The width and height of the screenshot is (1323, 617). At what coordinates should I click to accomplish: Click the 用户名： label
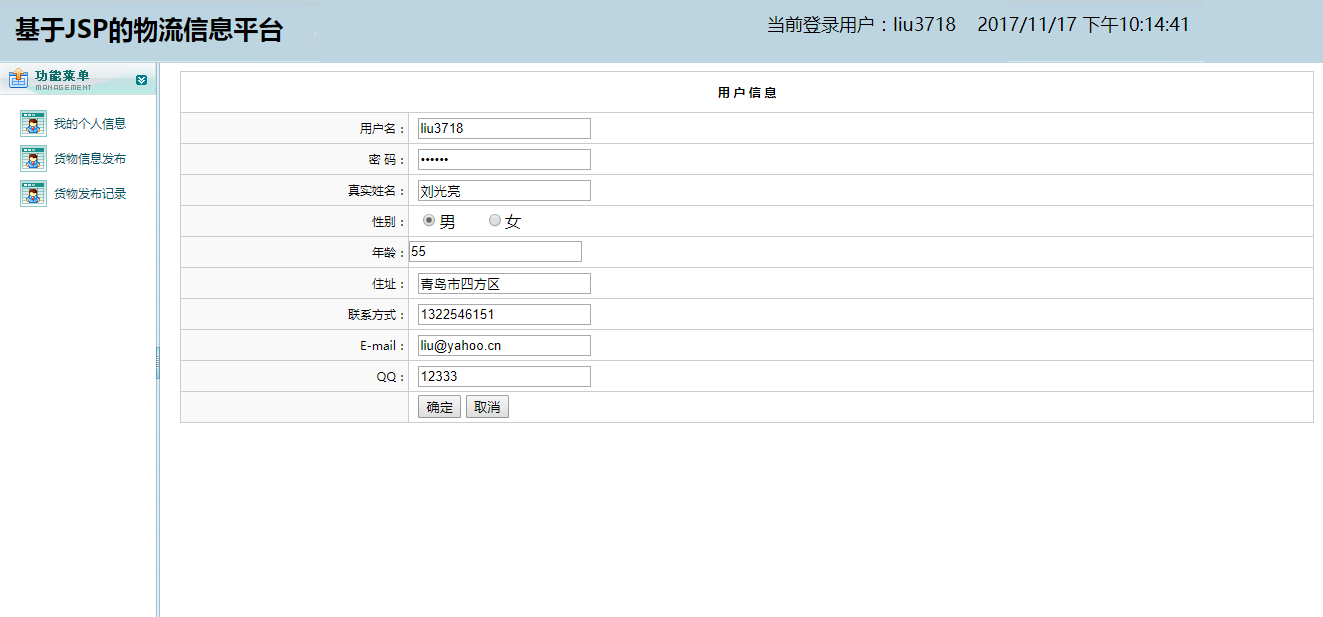(x=383, y=129)
